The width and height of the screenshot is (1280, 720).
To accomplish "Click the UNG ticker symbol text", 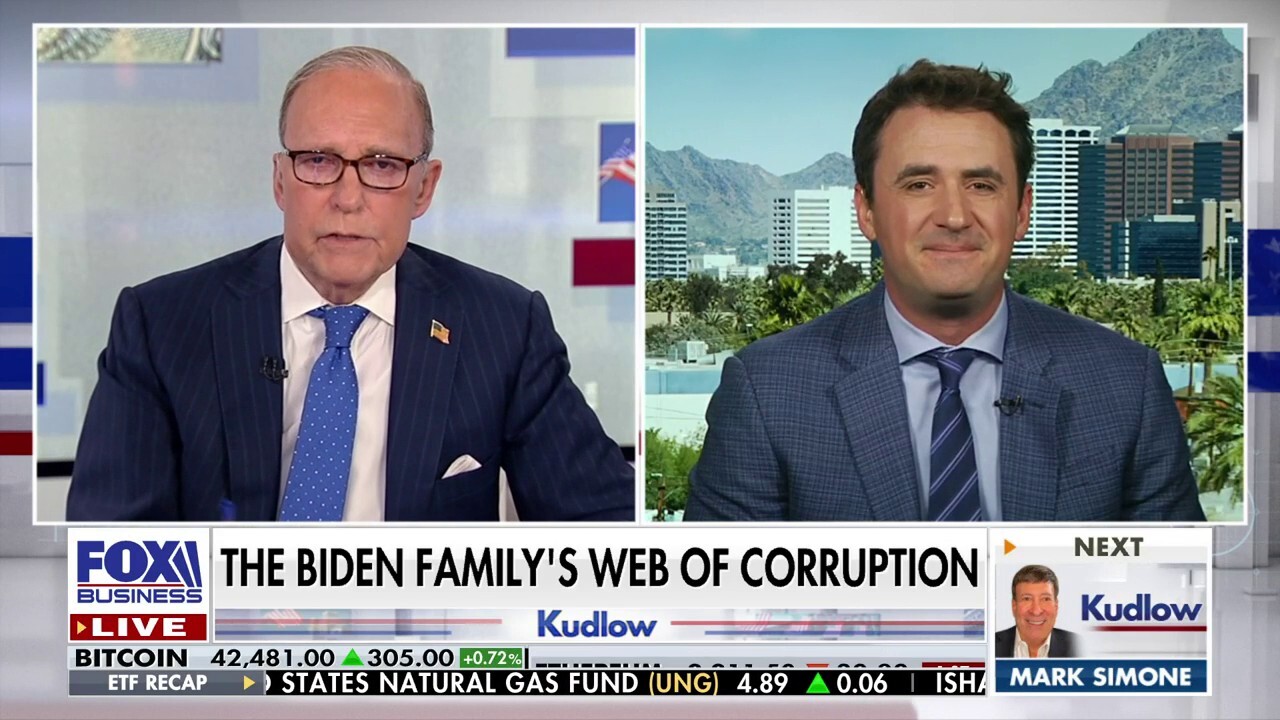I will (x=683, y=683).
